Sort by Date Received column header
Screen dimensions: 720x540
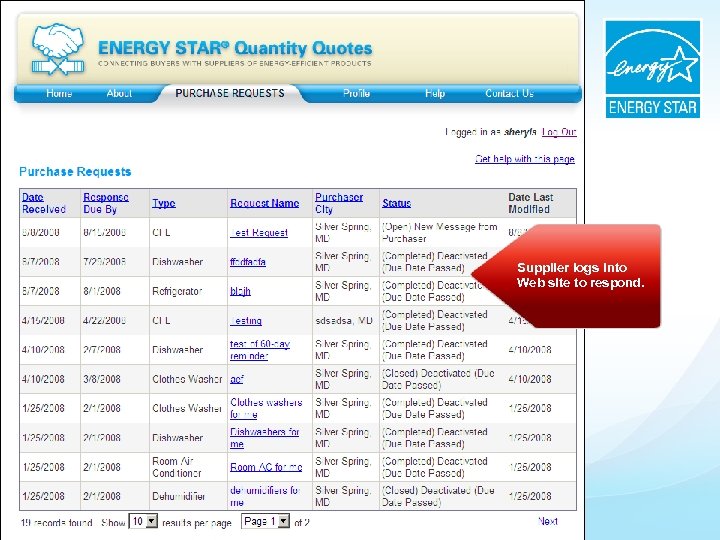pos(44,203)
